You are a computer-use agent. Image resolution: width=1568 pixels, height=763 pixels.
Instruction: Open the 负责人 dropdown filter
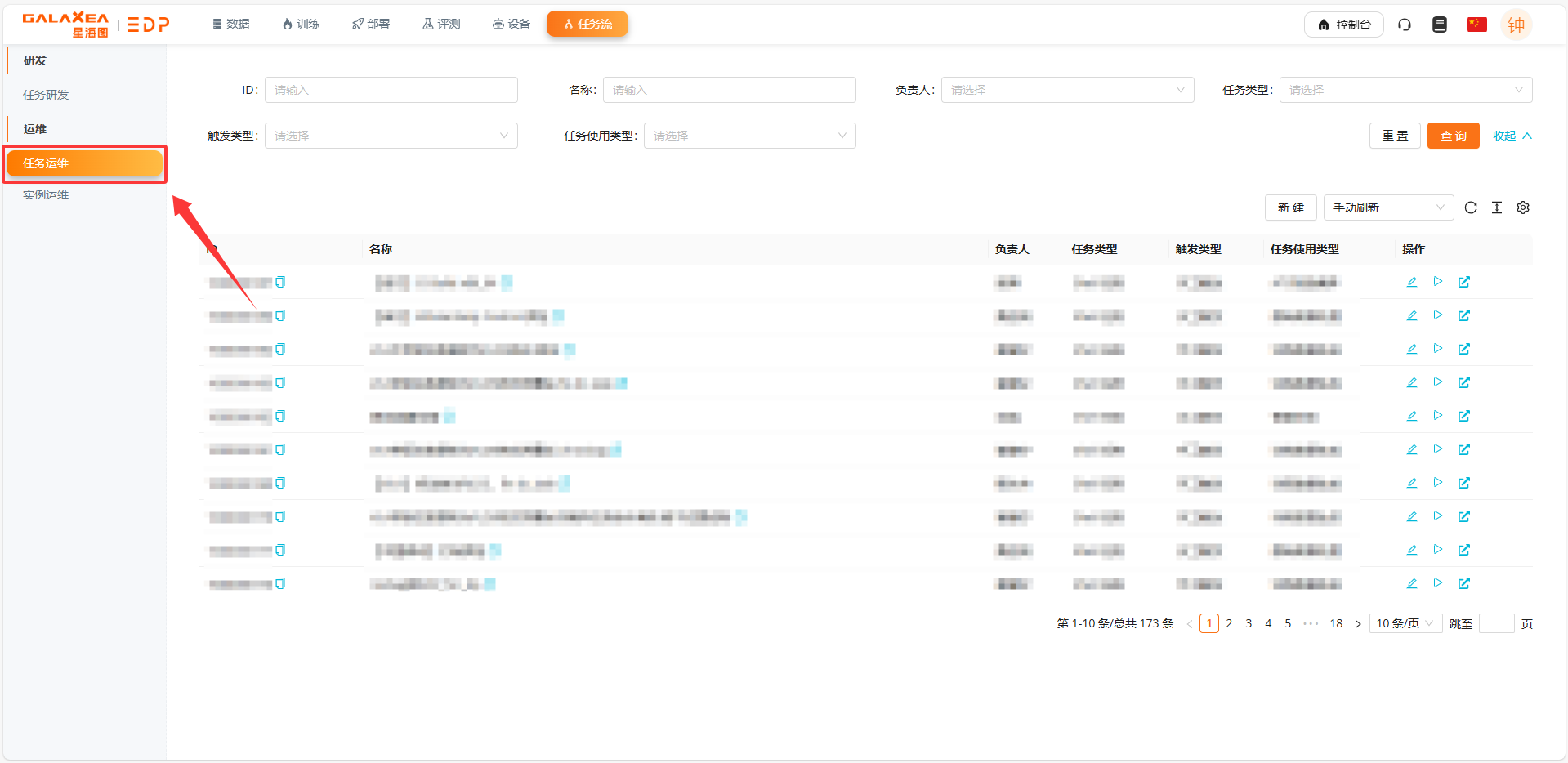(x=1067, y=90)
